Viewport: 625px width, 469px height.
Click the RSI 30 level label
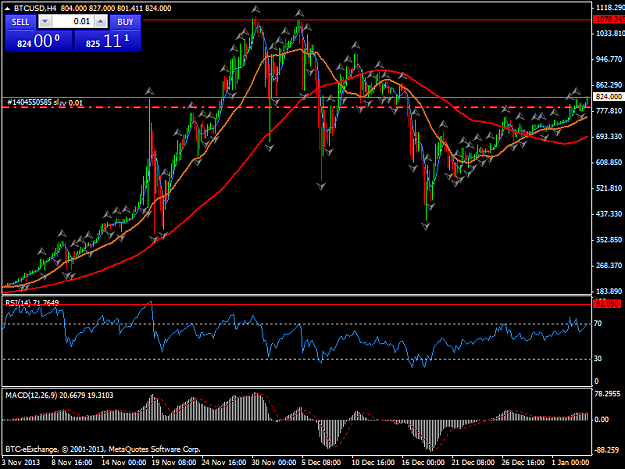click(x=597, y=359)
